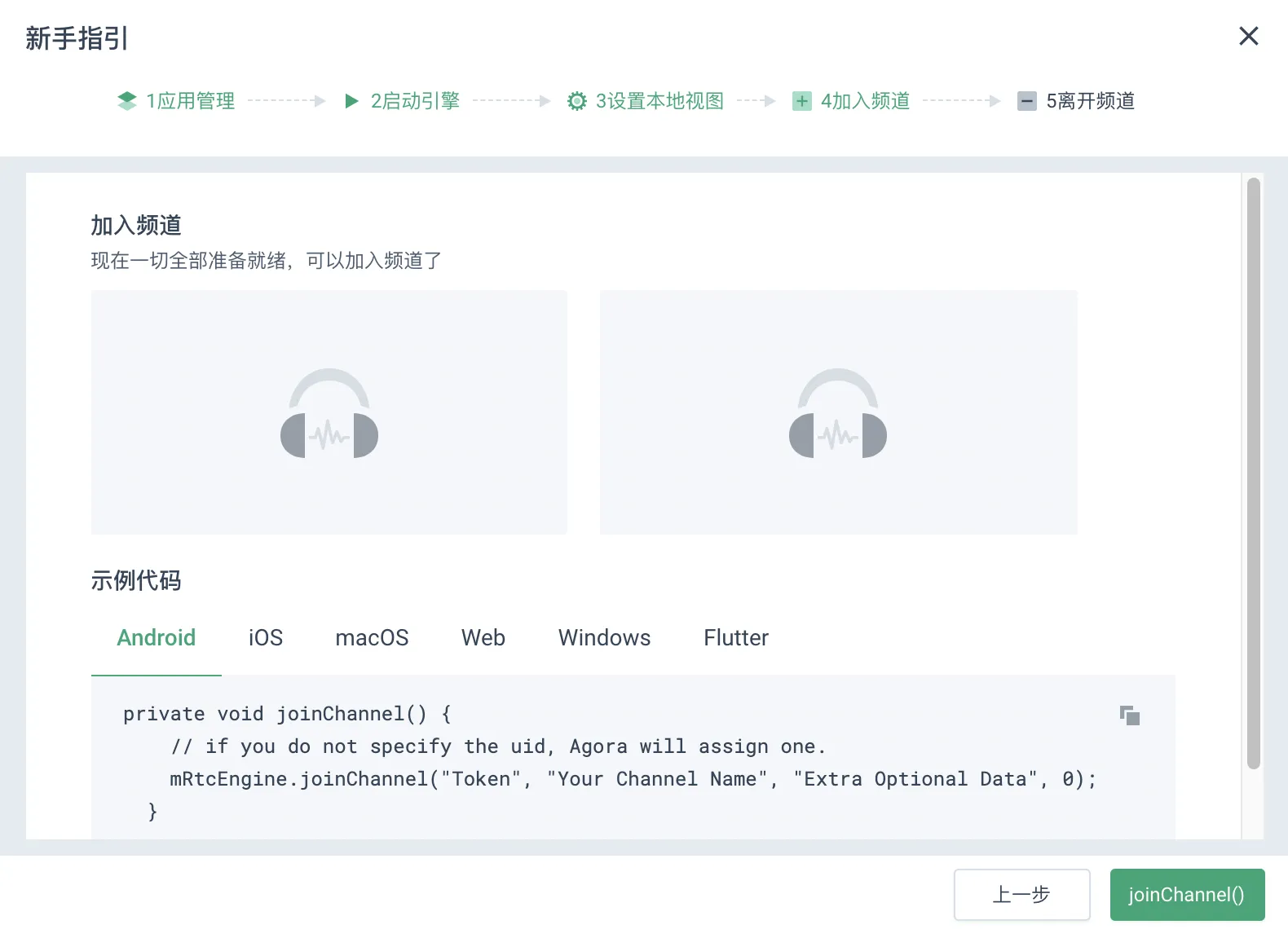
Task: Go to step 2启动引擎
Action: [x=402, y=101]
